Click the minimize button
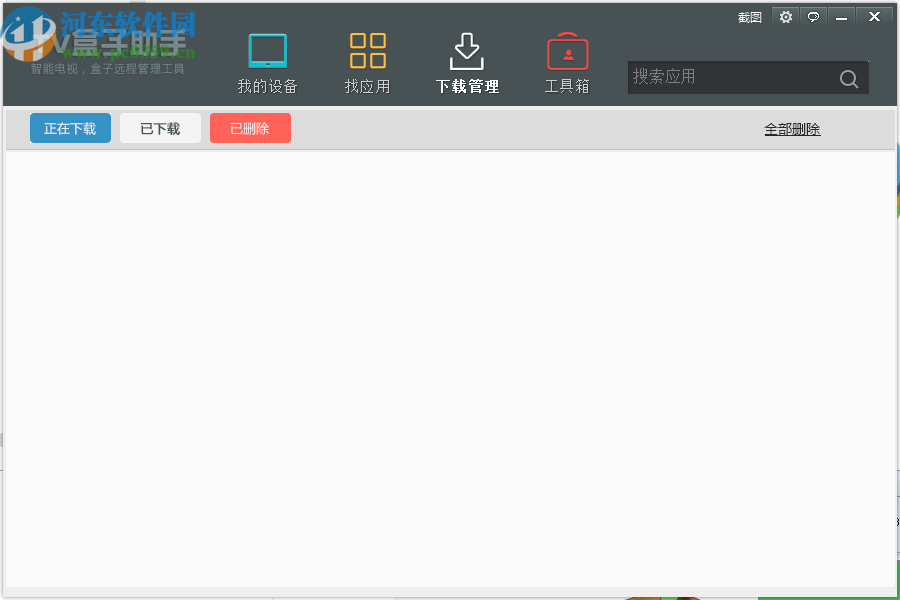 tap(841, 17)
